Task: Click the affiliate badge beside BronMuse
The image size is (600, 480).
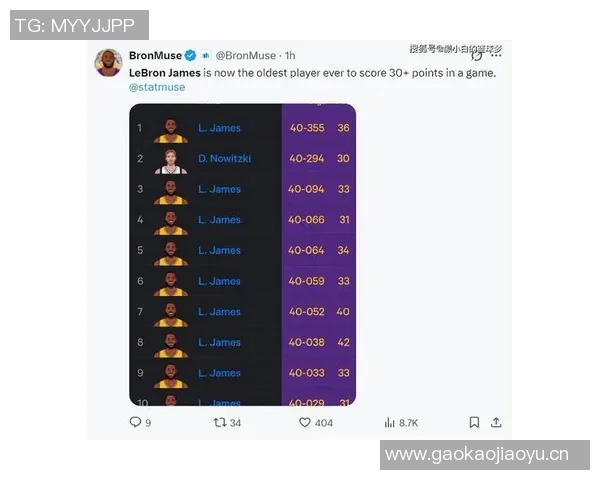Action: click(x=206, y=56)
